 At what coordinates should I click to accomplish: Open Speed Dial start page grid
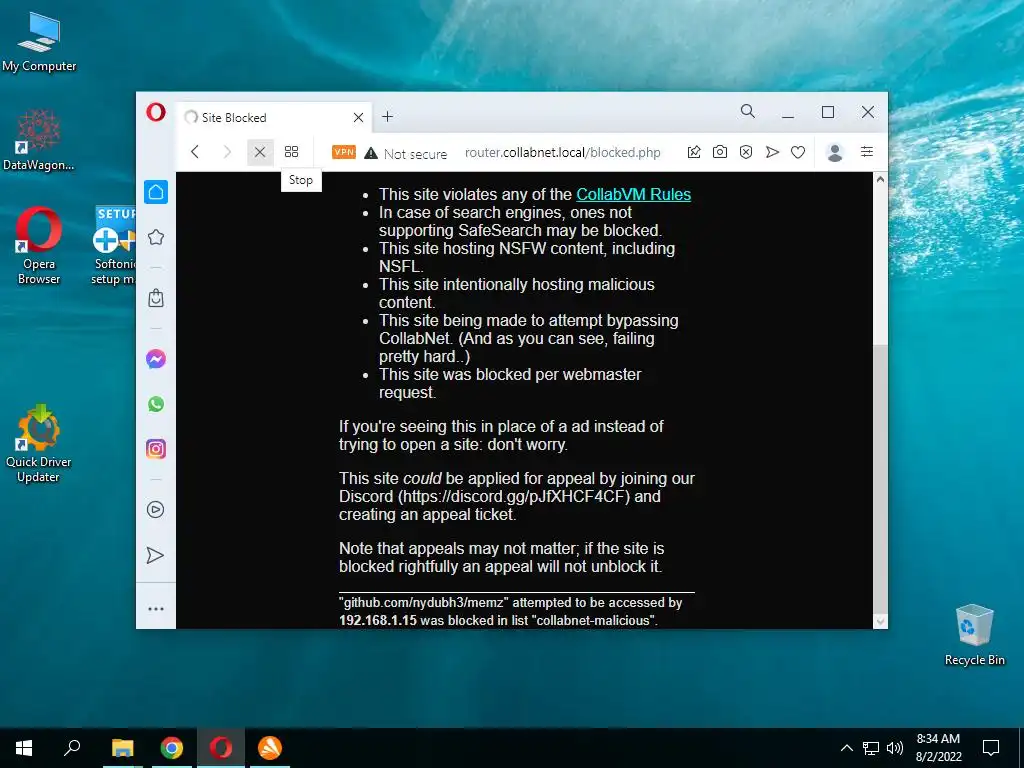(x=291, y=152)
